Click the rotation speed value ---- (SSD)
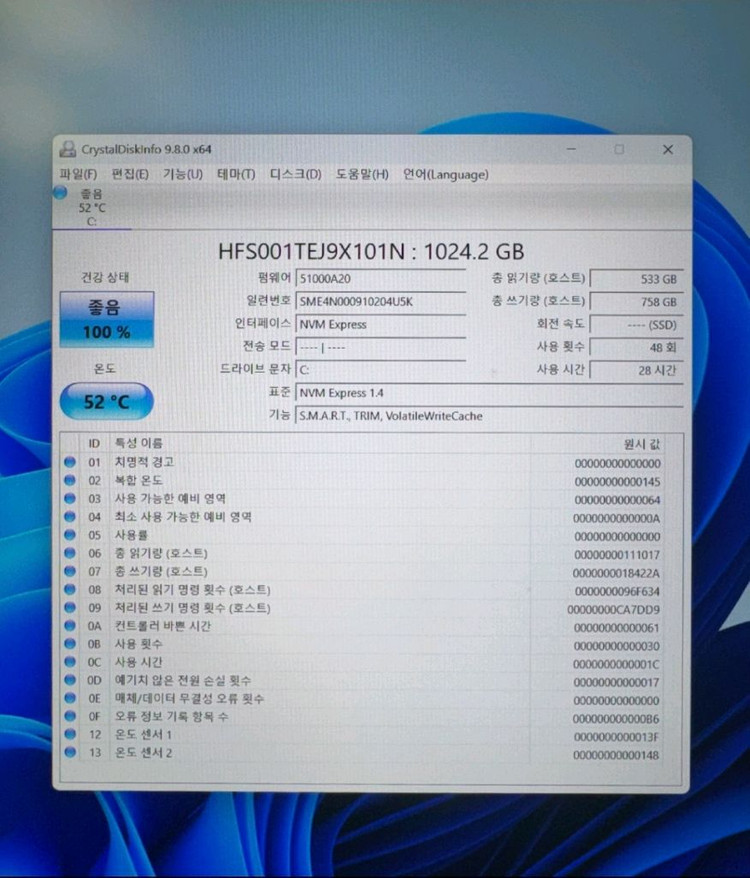The height and width of the screenshot is (878, 750). tap(636, 325)
